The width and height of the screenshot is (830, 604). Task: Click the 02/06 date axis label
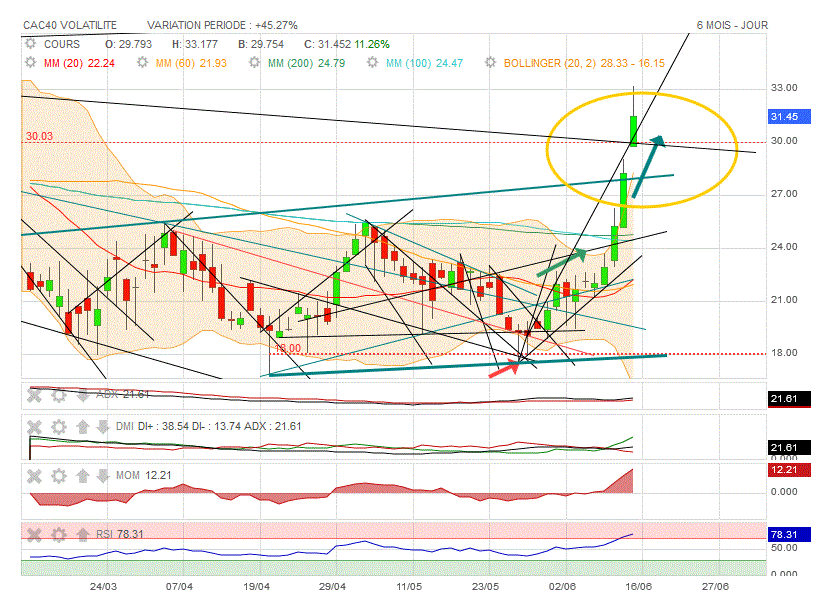pyautogui.click(x=562, y=587)
